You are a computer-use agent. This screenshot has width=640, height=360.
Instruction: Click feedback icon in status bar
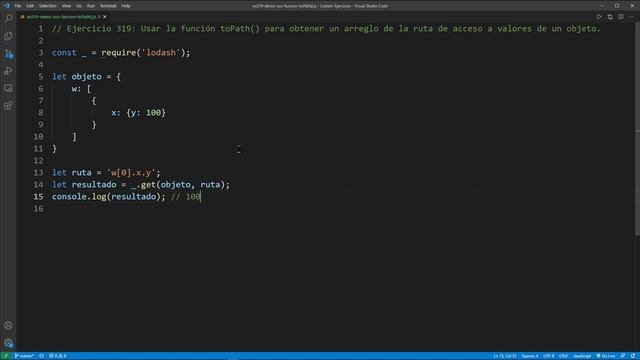[623, 356]
